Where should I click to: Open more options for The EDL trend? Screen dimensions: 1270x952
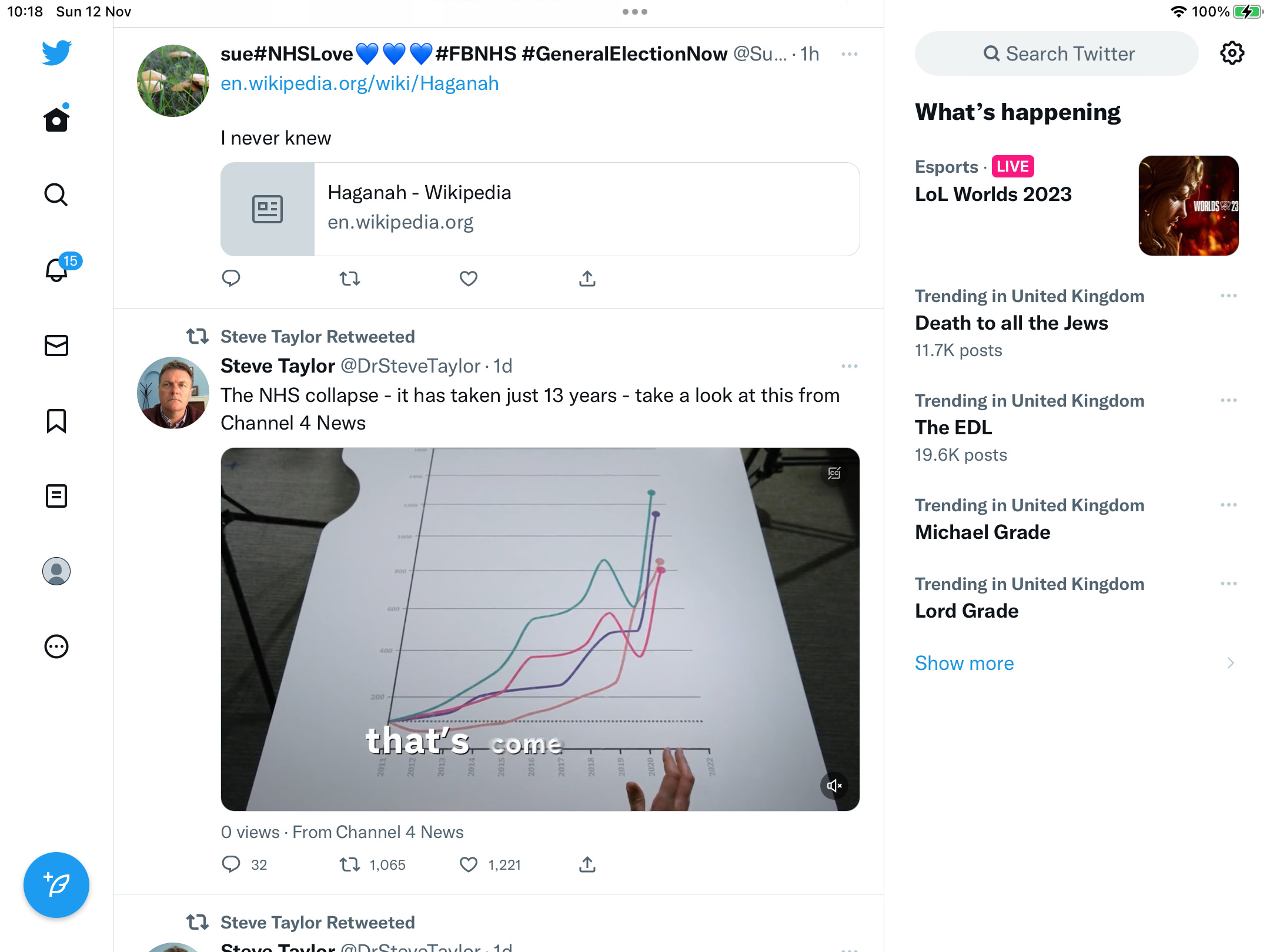[x=1229, y=400]
